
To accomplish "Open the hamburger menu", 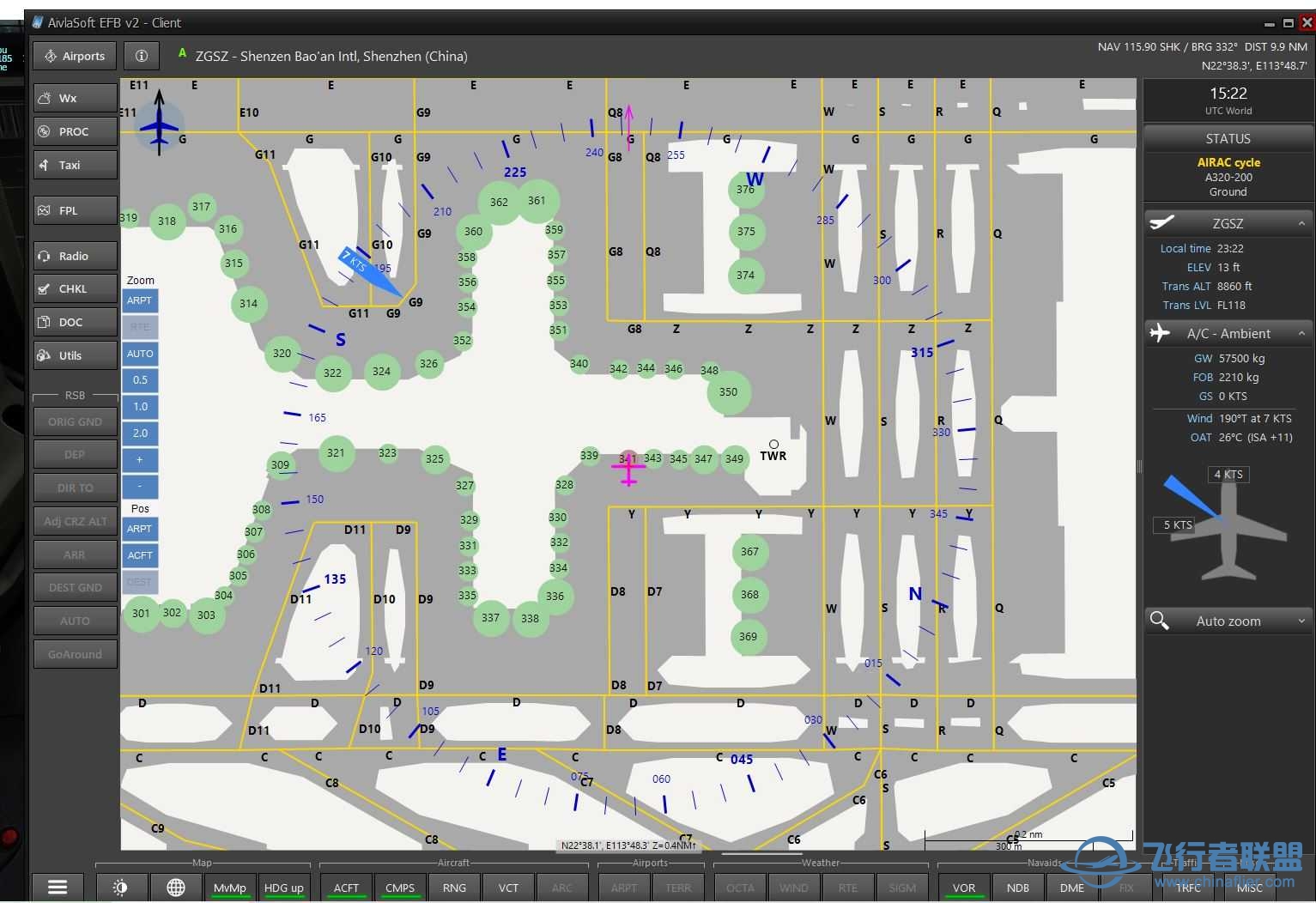I will click(x=56, y=887).
